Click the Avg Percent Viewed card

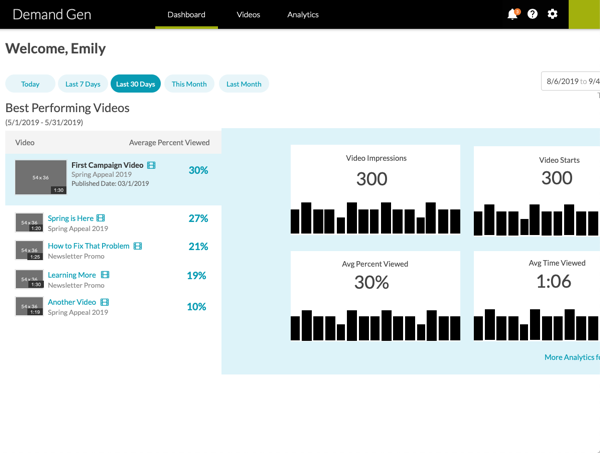[x=375, y=296]
